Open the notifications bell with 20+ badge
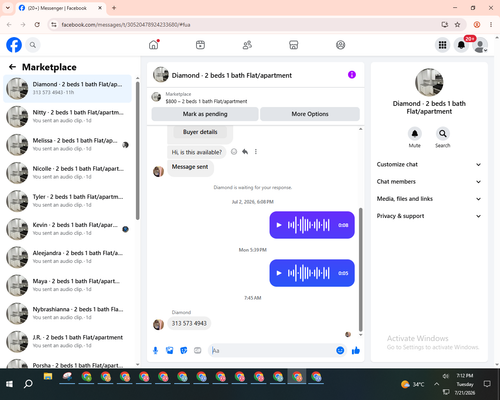 coord(461,45)
